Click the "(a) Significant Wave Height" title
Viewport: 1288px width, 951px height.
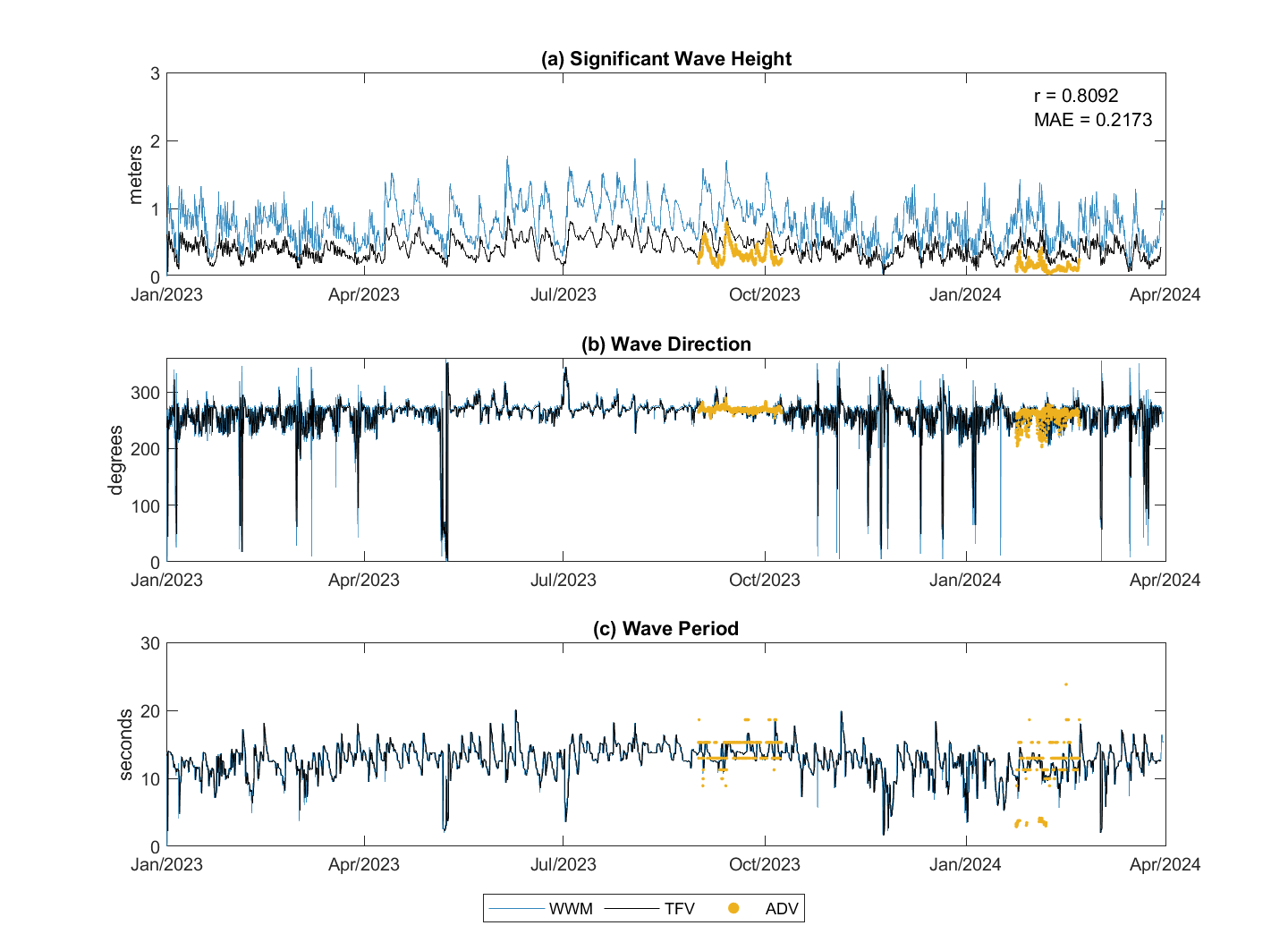666,59
